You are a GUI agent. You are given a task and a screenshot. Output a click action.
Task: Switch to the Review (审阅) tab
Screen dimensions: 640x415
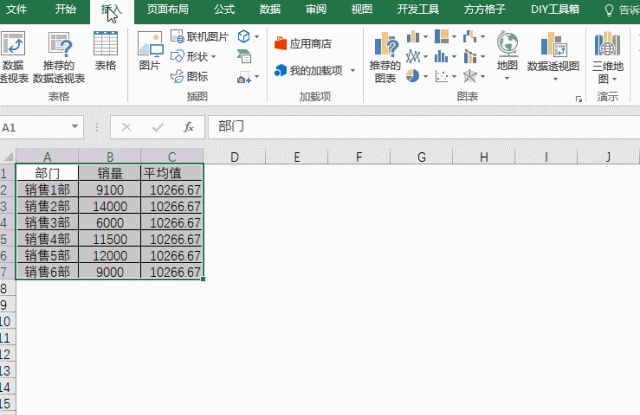pyautogui.click(x=316, y=9)
